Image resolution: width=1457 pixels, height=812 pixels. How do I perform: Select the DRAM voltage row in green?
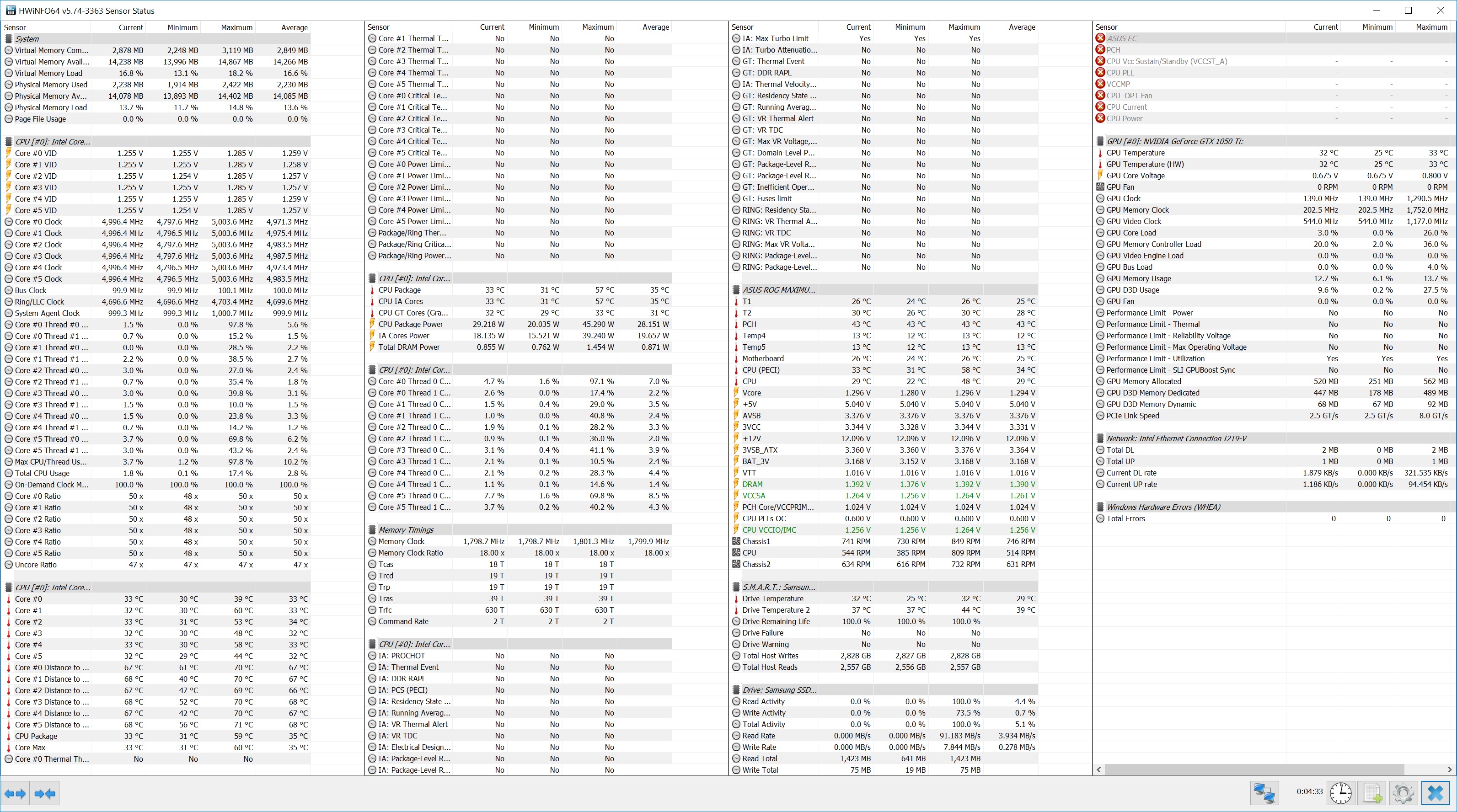pos(752,485)
